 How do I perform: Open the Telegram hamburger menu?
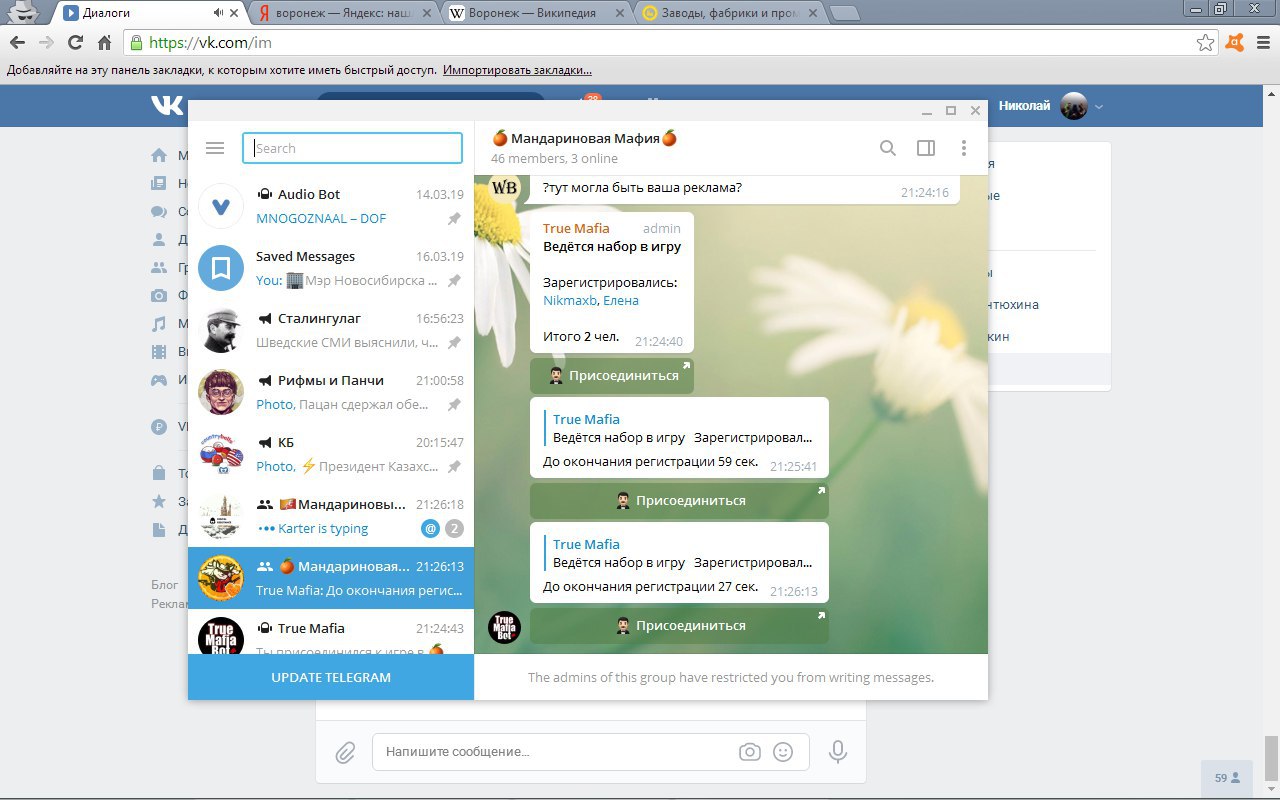215,148
